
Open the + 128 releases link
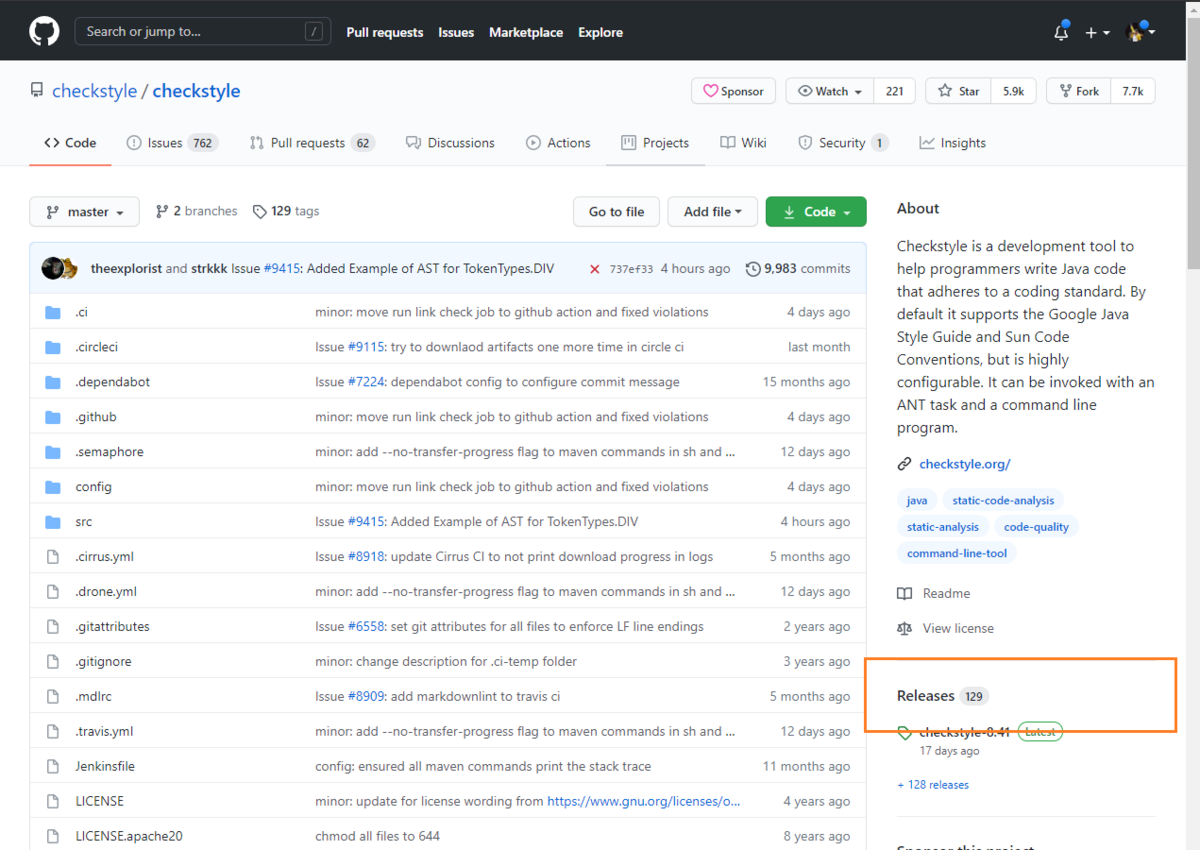(933, 785)
